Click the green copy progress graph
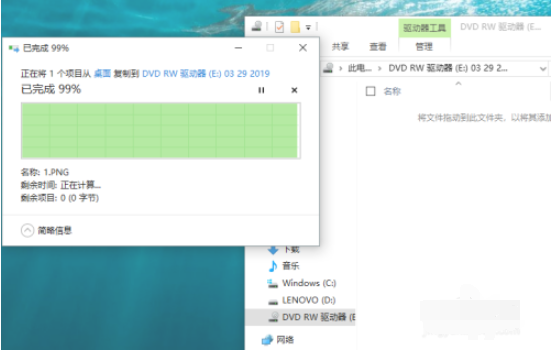 click(x=161, y=131)
